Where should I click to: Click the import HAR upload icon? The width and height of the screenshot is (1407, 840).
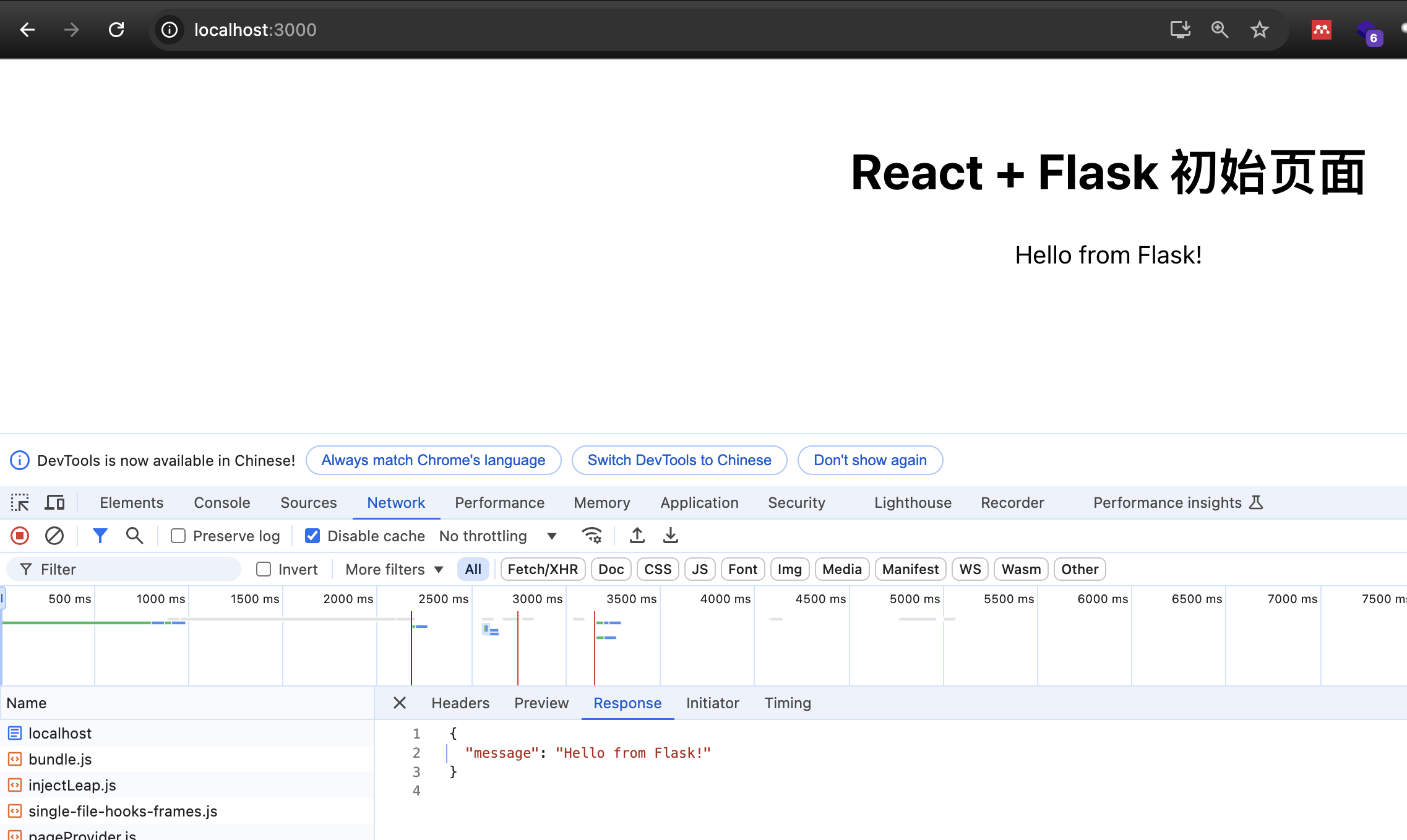coord(637,536)
